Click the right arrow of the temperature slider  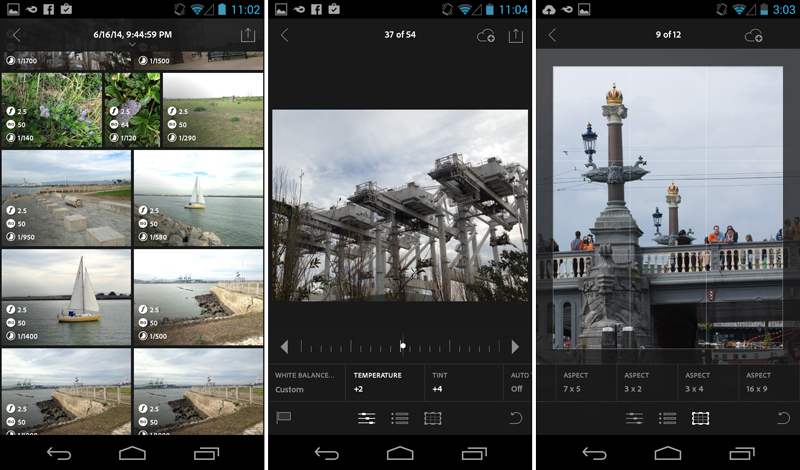[x=515, y=346]
